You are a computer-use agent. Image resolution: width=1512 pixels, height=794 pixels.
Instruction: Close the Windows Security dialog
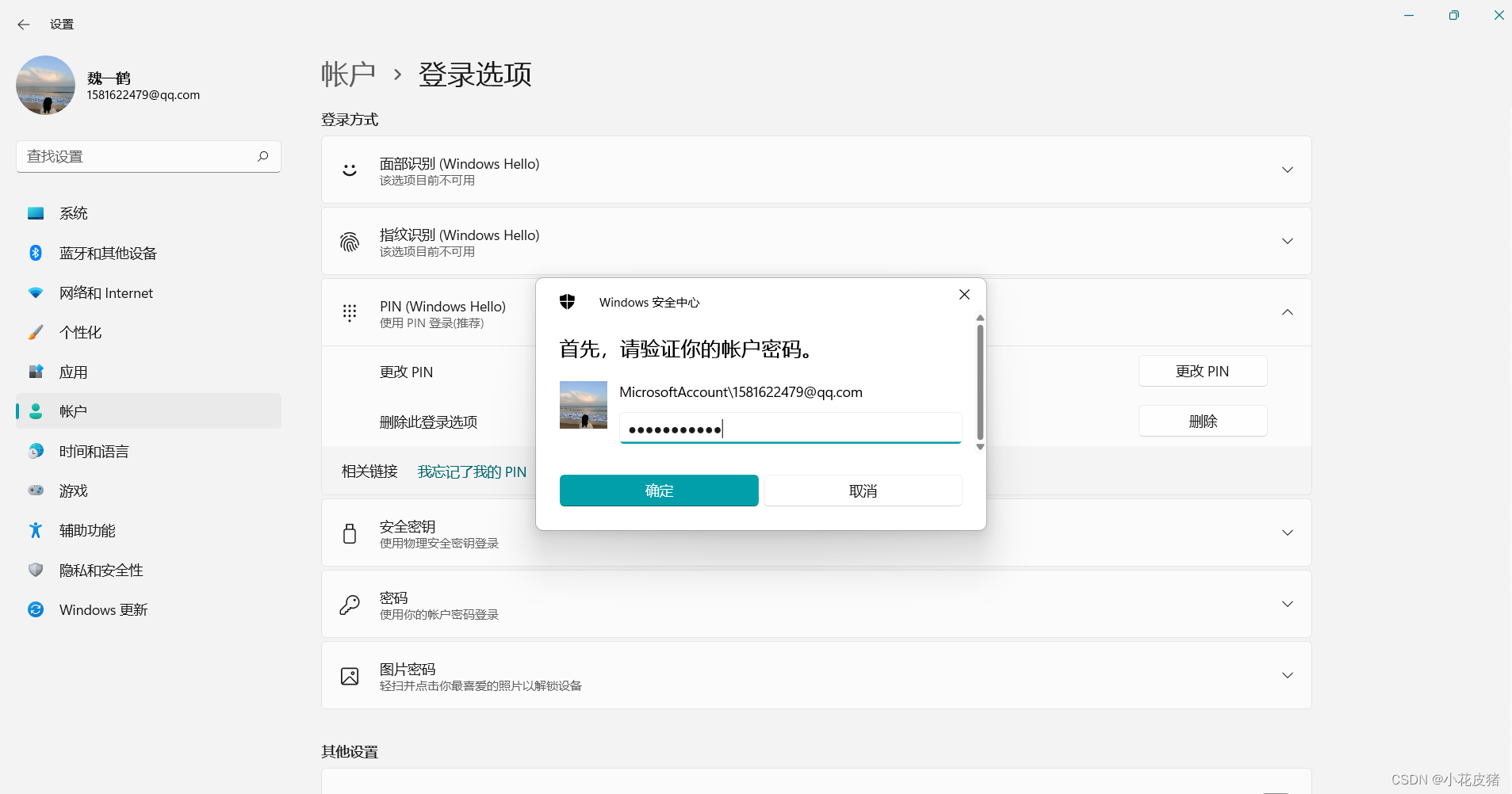pyautogui.click(x=964, y=294)
